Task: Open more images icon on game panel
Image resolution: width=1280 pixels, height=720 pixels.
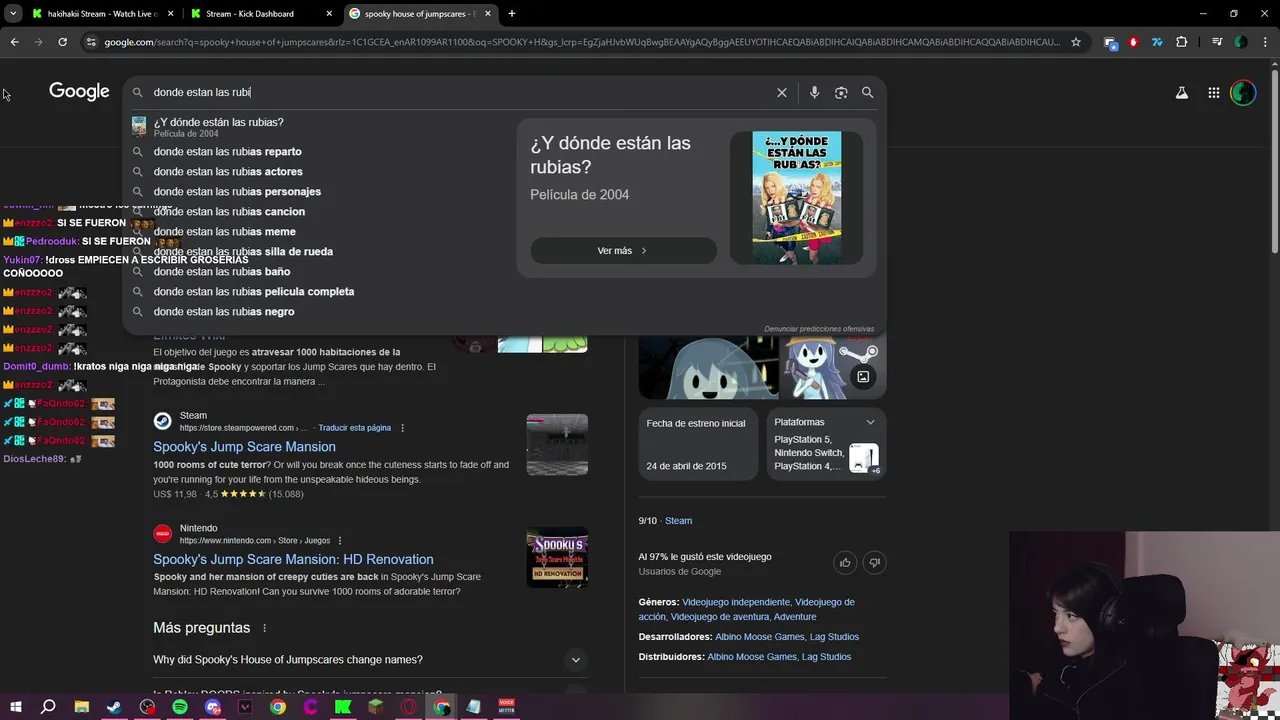Action: pyautogui.click(x=863, y=377)
